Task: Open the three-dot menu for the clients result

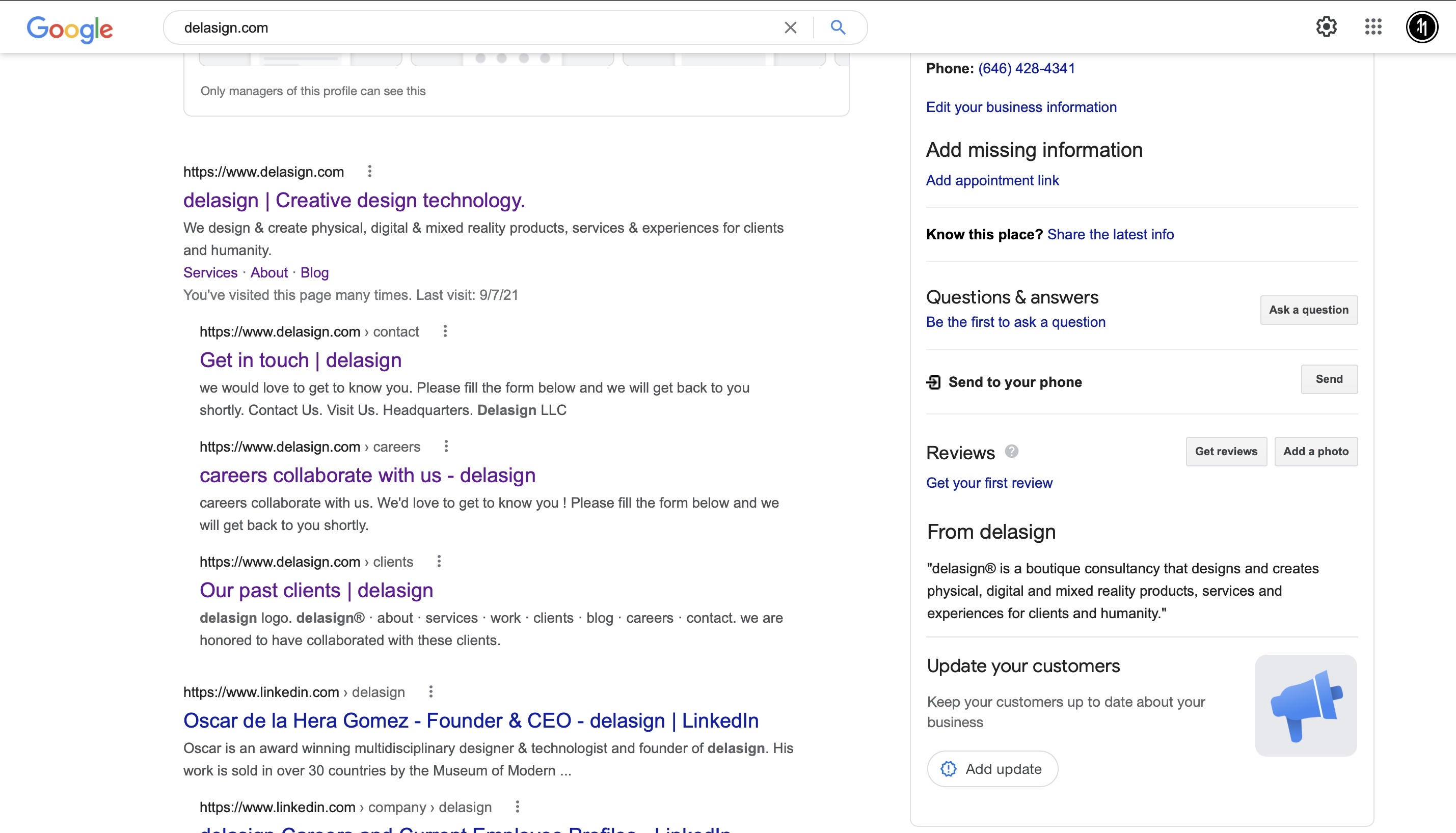Action: click(x=439, y=561)
